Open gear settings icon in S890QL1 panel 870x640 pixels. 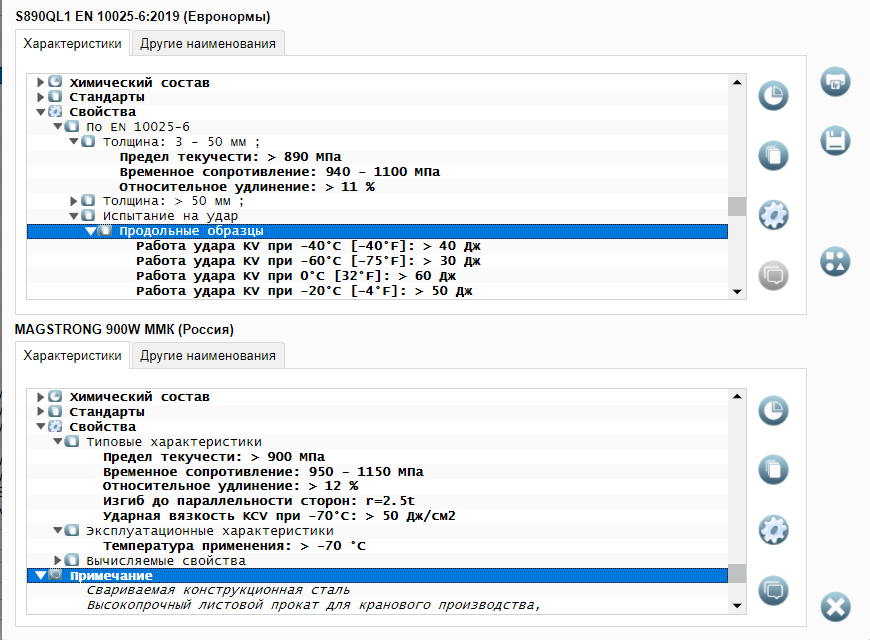[x=773, y=215]
